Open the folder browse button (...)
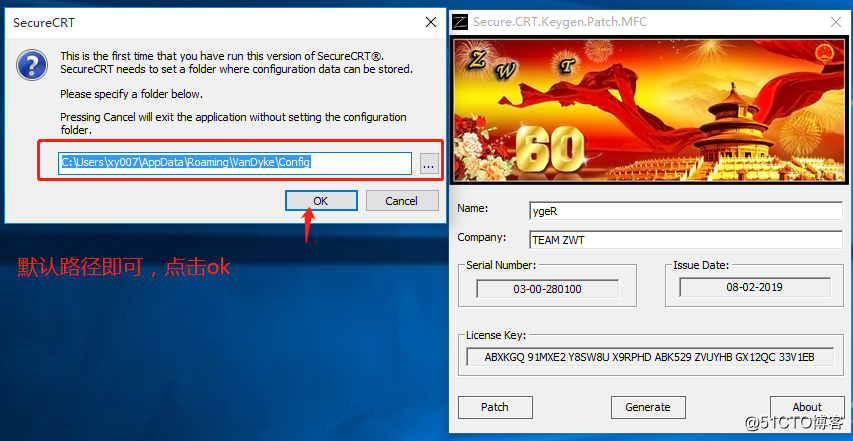Screen dimensions: 853x441 click(430, 164)
